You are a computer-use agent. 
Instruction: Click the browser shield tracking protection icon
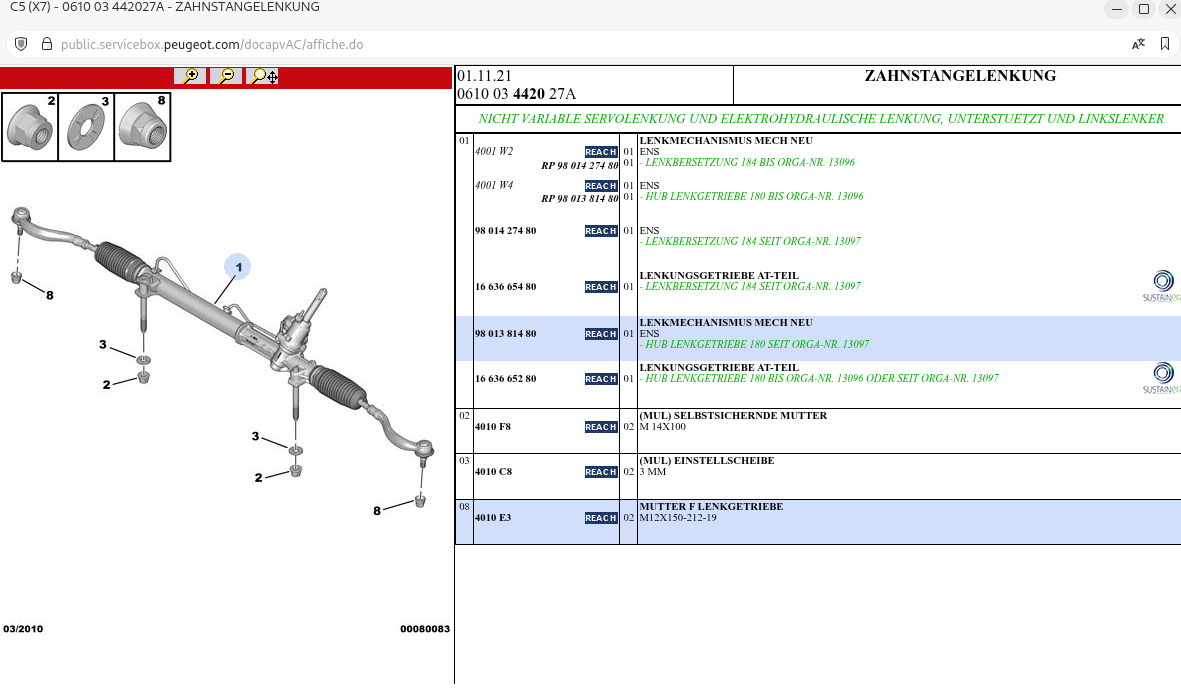[x=21, y=44]
